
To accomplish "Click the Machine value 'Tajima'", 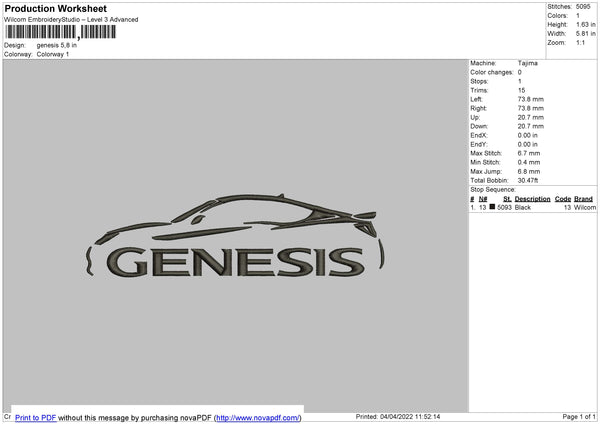I will pos(528,63).
